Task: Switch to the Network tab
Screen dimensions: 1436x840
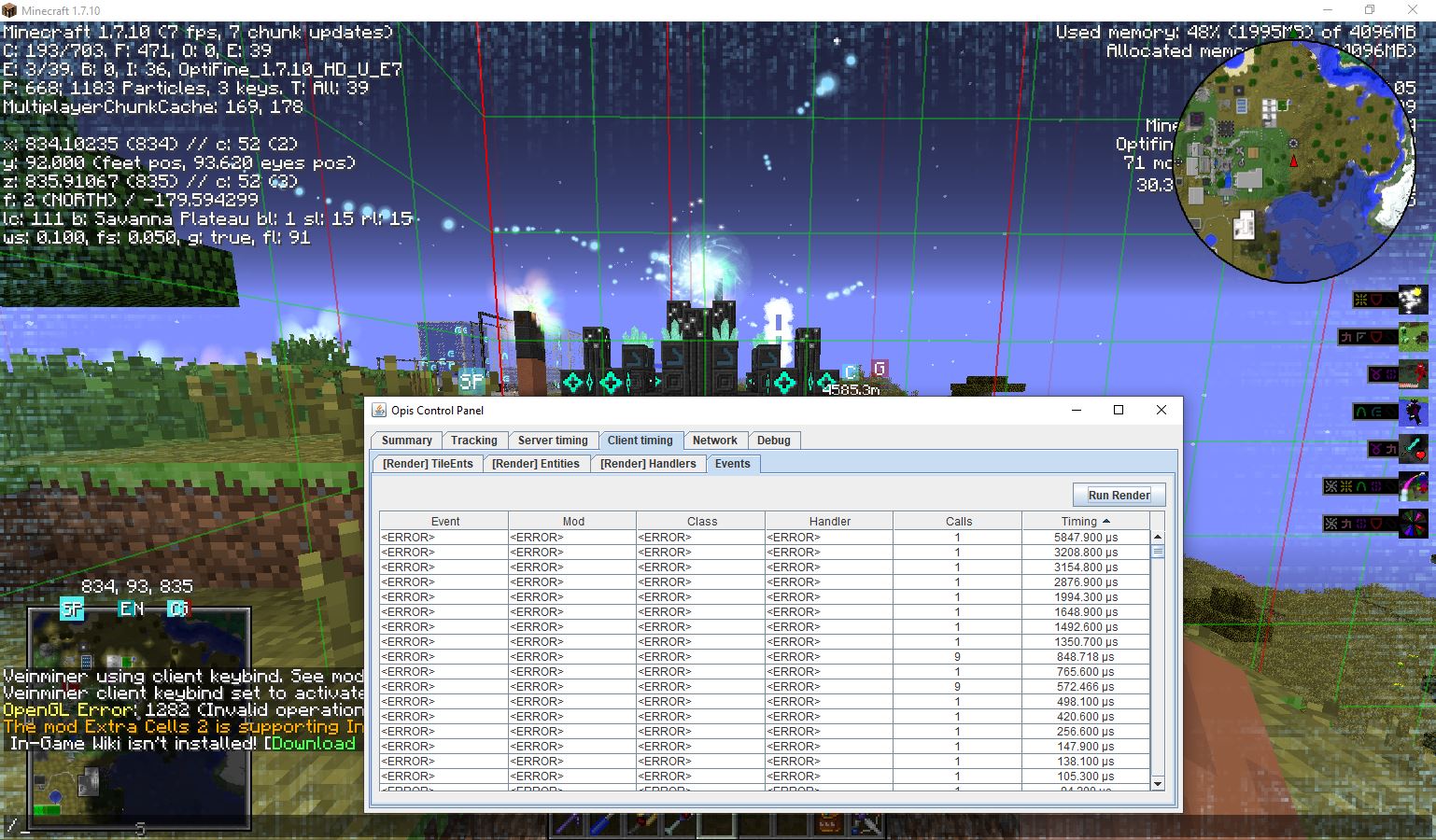Action: 715,440
